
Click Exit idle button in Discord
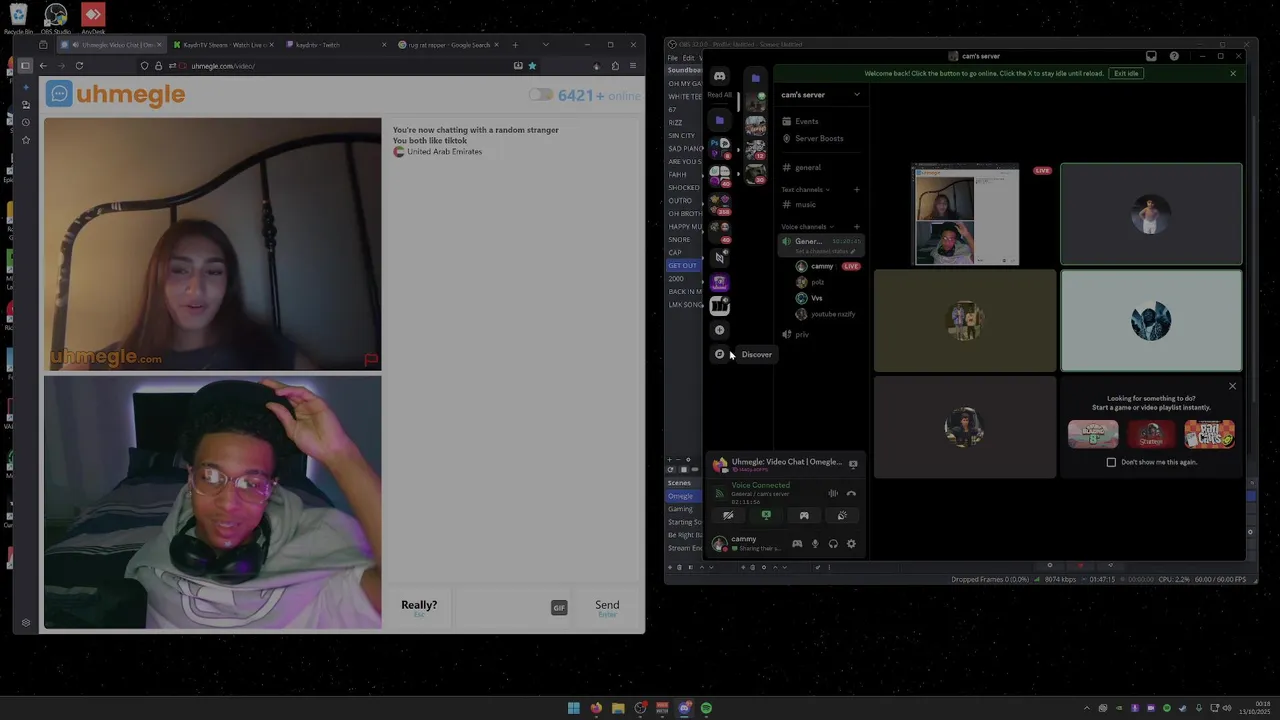(1126, 73)
